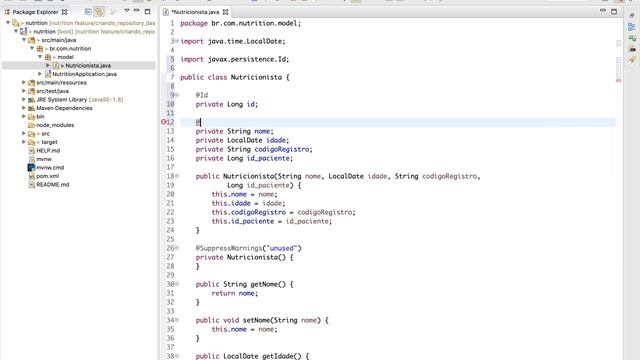Expand JRE System Library node

coord(24,100)
